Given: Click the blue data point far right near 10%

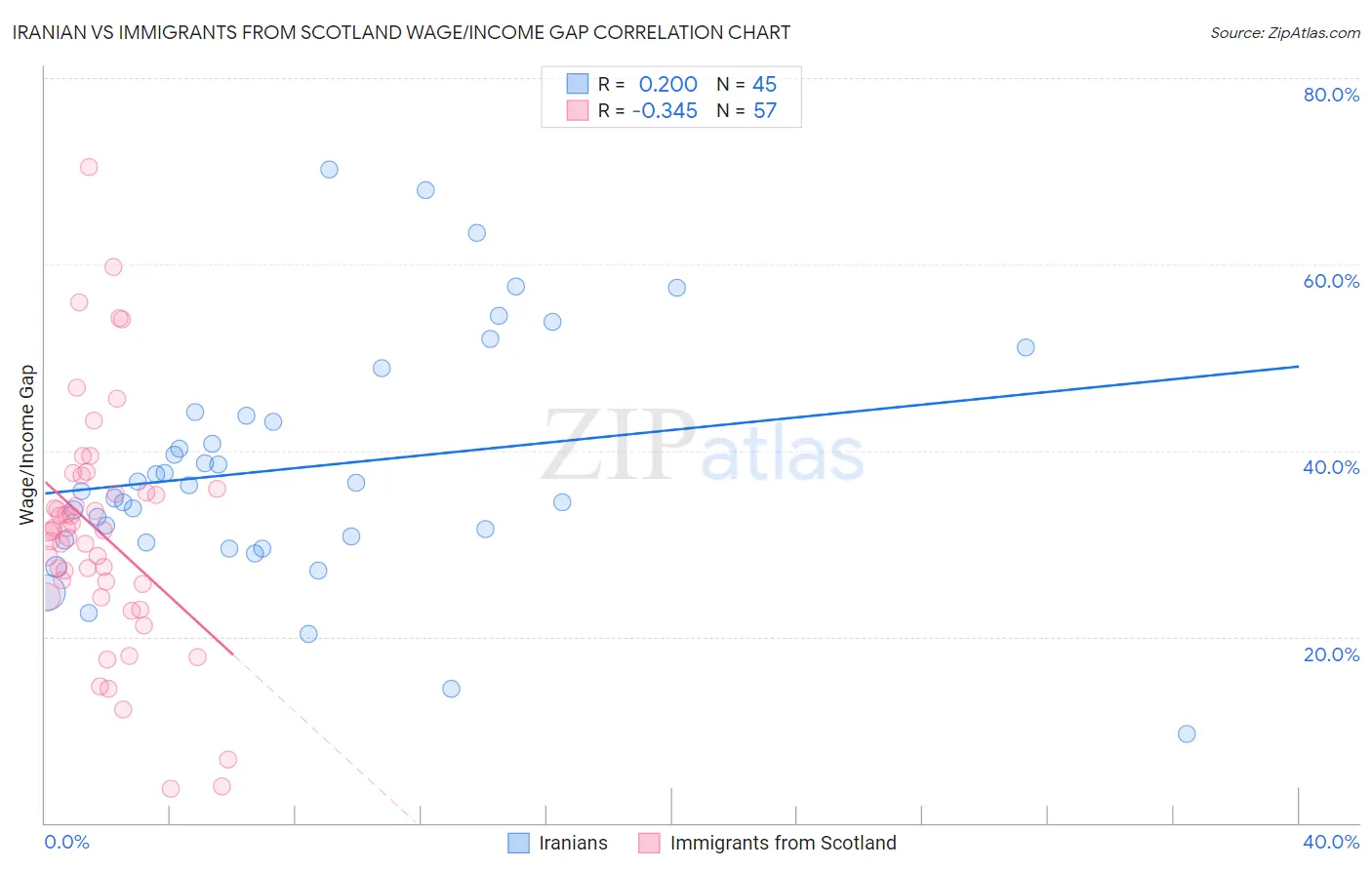Looking at the screenshot, I should click(x=1187, y=733).
